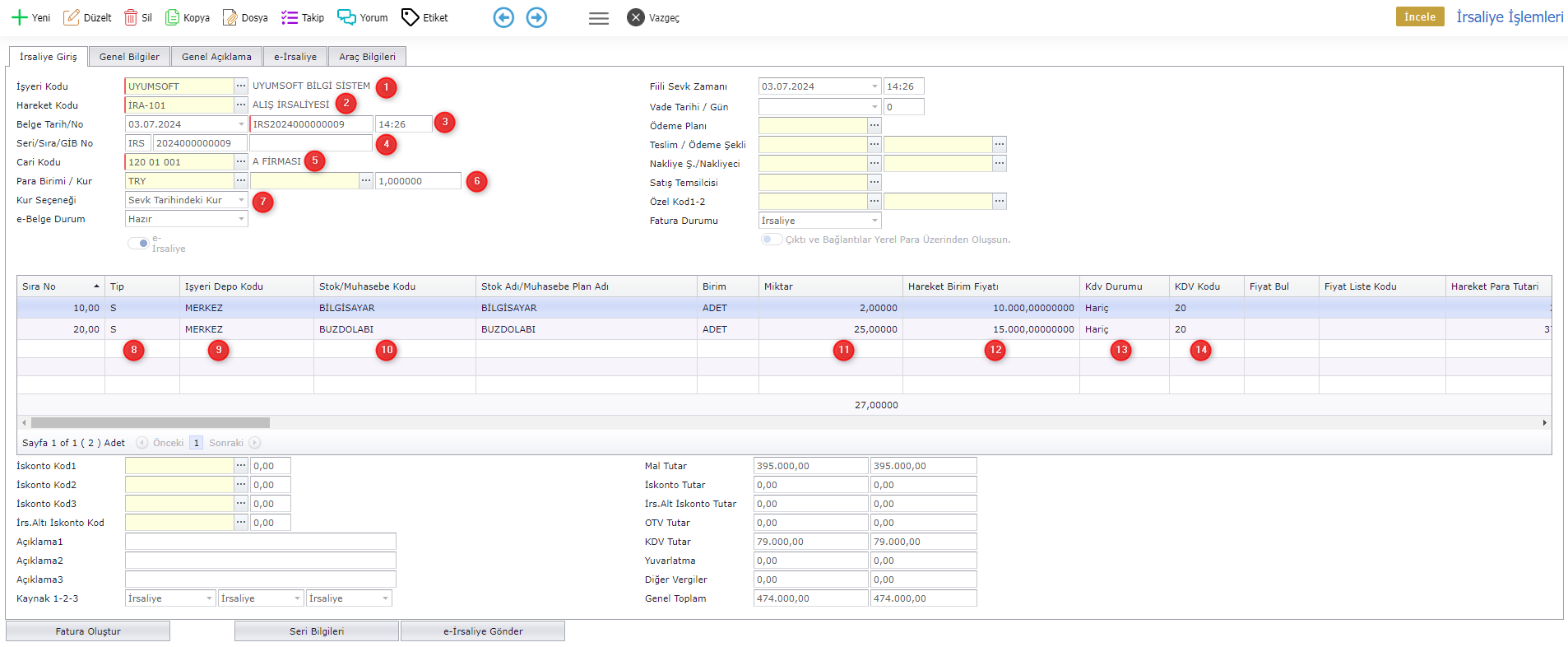Viewport: 1568px width, 647px height.
Task: Toggle the e-İrsaliye switch
Action: pos(138,243)
